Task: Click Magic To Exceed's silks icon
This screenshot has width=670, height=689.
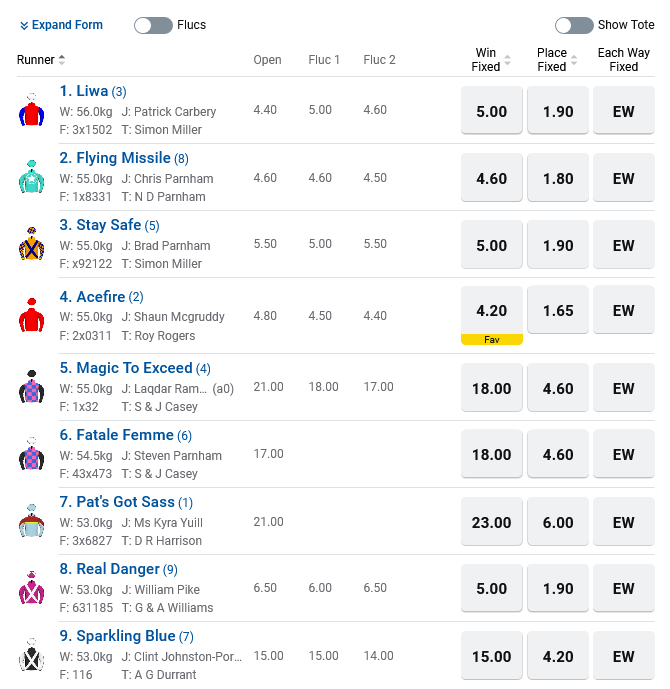Action: pyautogui.click(x=32, y=387)
